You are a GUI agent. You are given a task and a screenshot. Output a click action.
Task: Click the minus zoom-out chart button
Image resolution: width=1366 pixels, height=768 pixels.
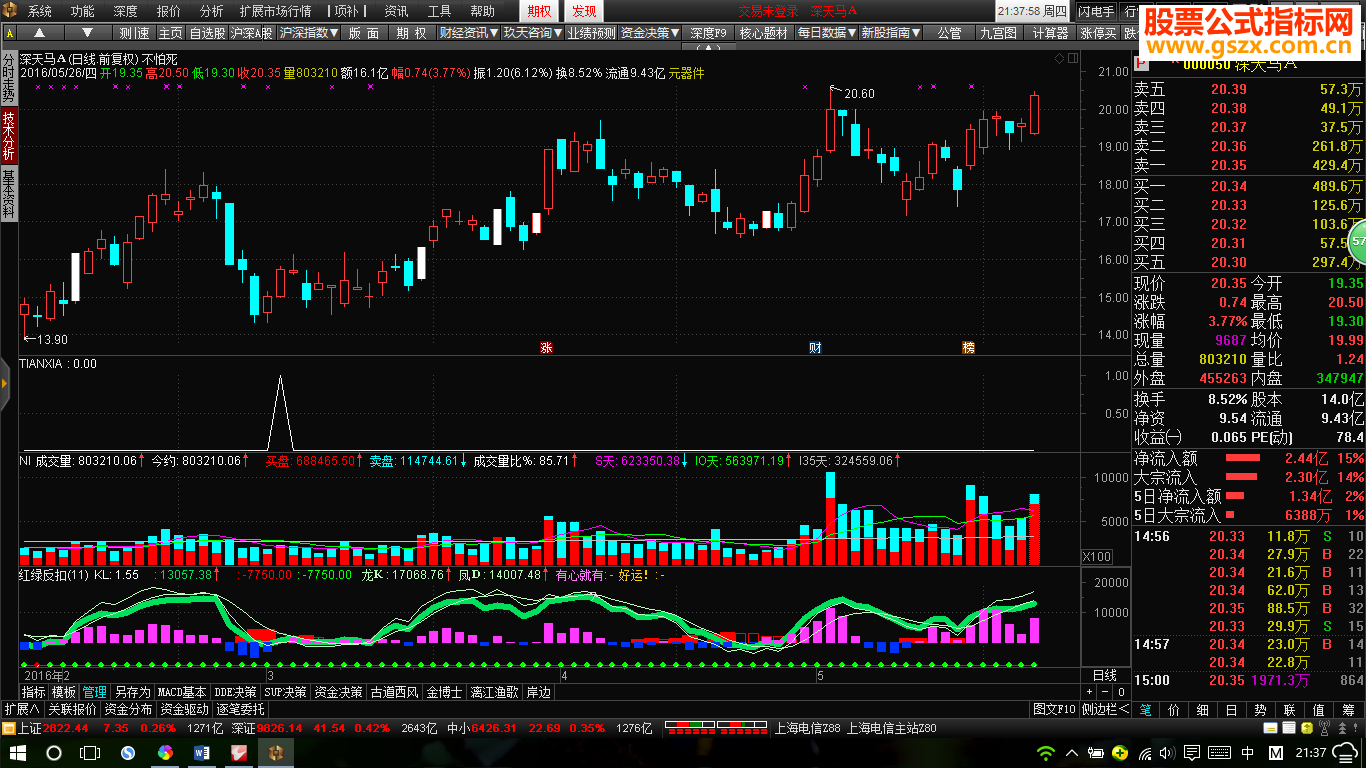click(x=1104, y=692)
